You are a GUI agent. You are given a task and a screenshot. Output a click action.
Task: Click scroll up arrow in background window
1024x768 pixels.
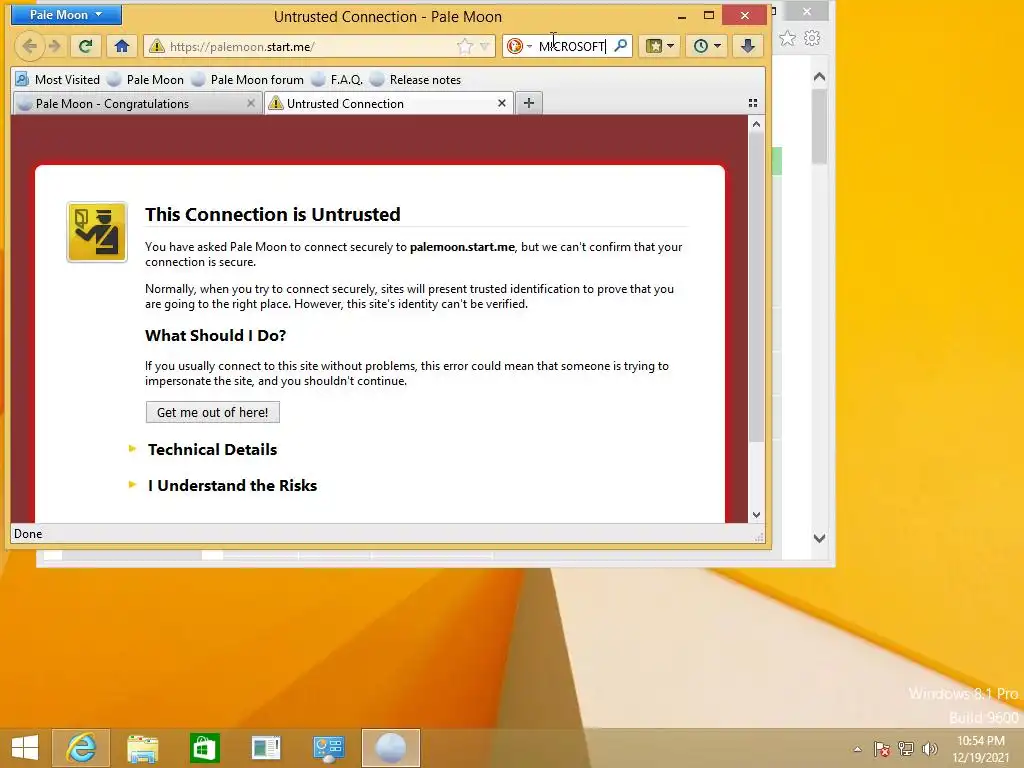820,77
